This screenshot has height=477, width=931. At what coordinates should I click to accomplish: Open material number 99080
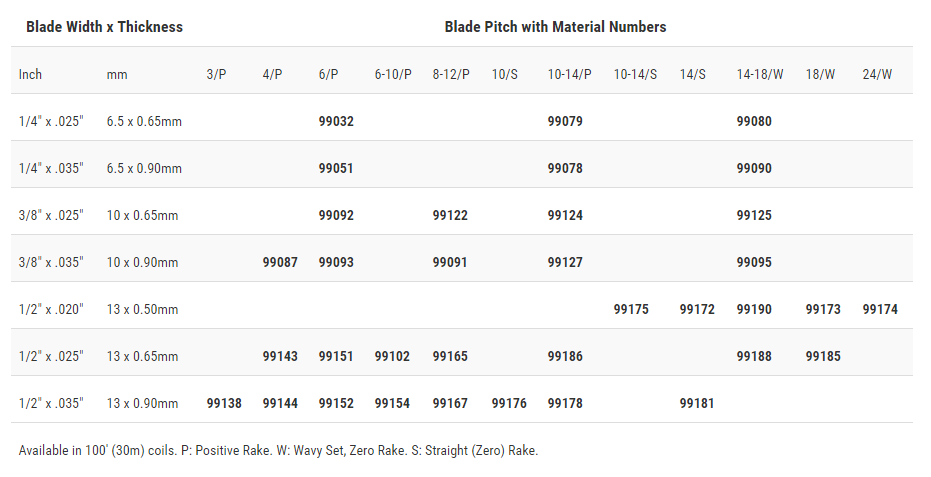(x=754, y=121)
